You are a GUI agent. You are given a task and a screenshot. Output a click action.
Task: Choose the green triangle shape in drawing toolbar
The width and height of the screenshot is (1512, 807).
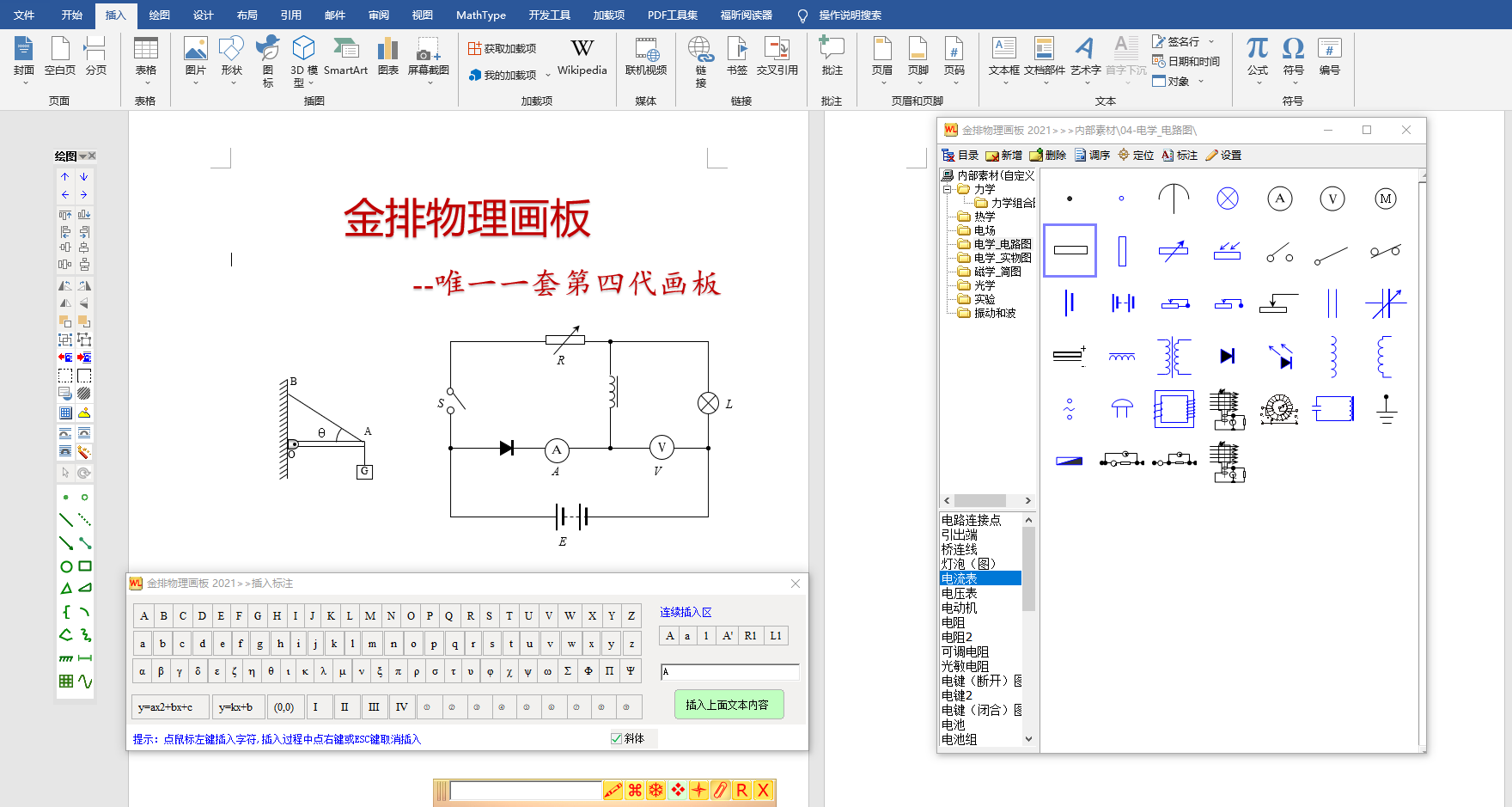[65, 589]
